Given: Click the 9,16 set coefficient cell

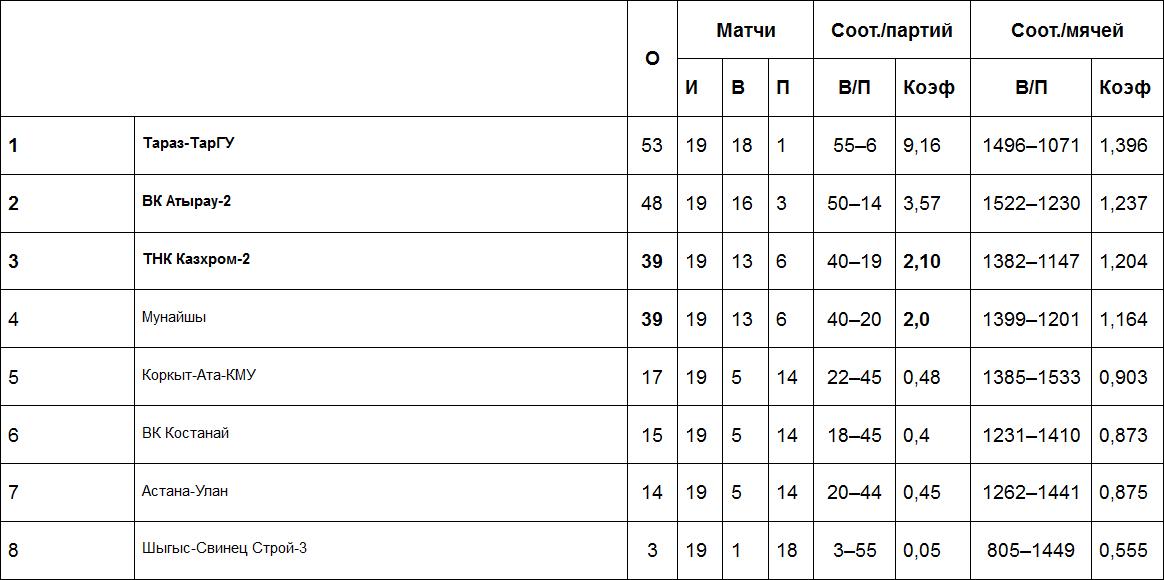Looking at the screenshot, I should coord(921,145).
